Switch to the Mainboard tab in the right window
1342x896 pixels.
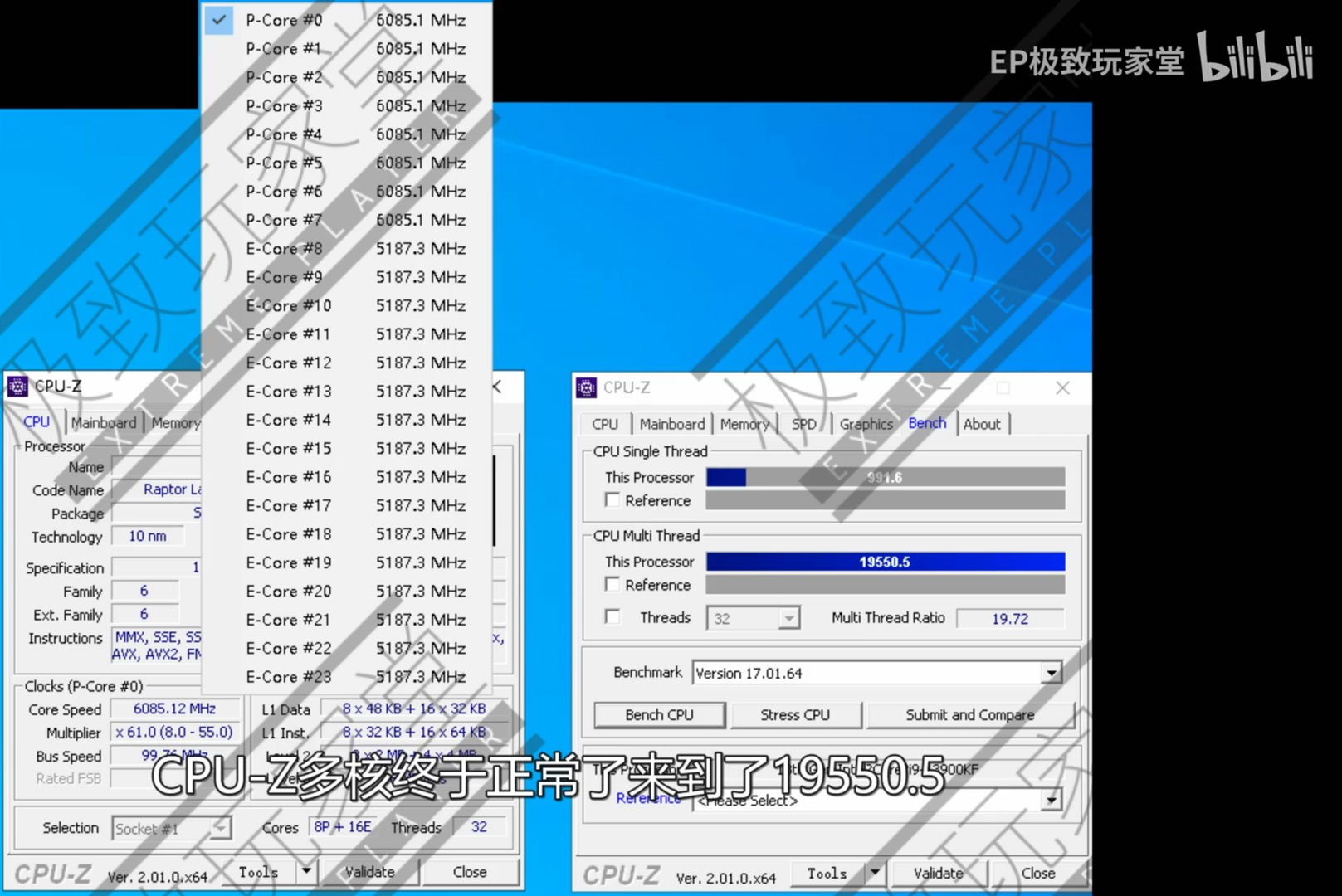[x=672, y=424]
